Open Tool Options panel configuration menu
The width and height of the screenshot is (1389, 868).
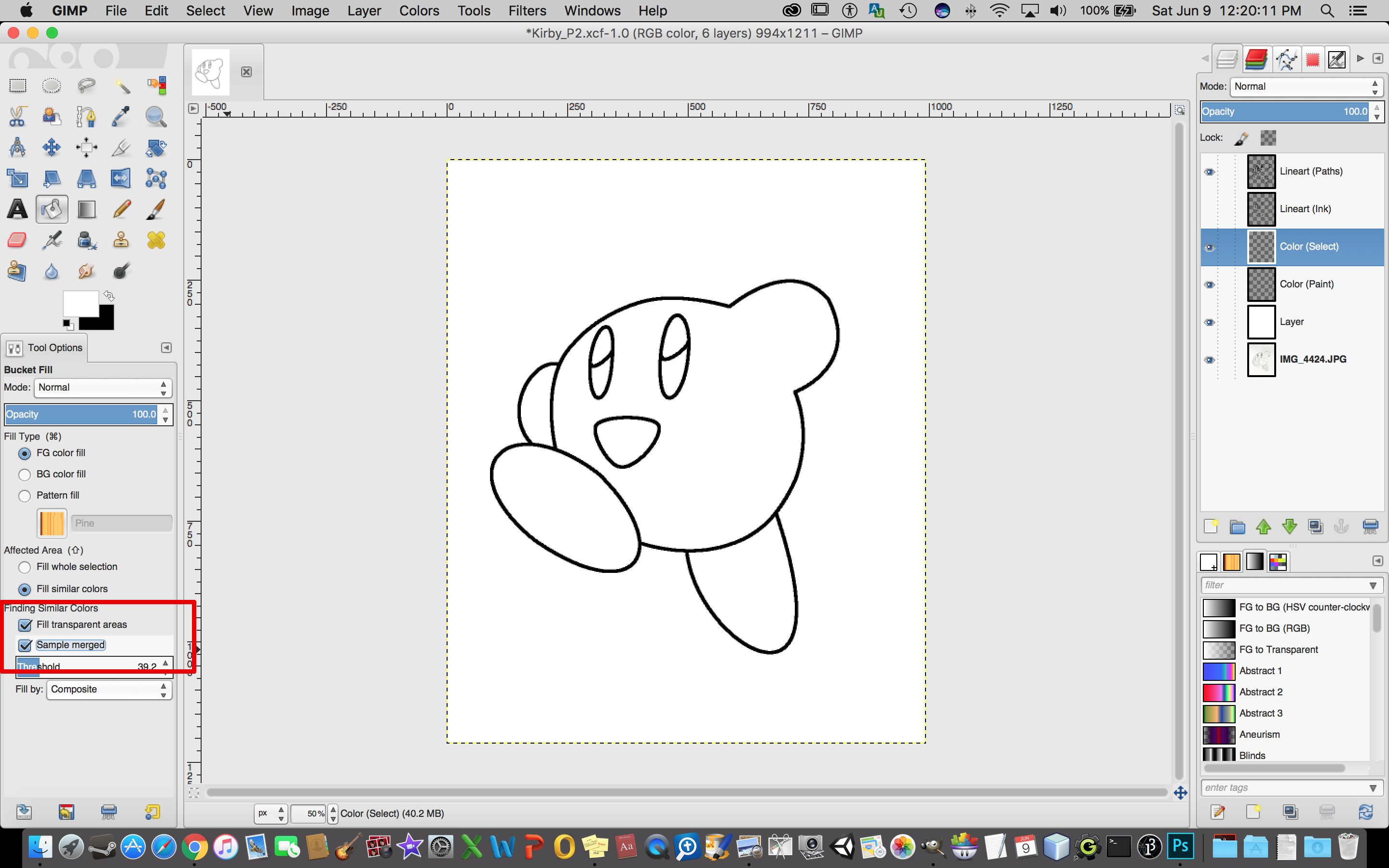click(x=166, y=347)
